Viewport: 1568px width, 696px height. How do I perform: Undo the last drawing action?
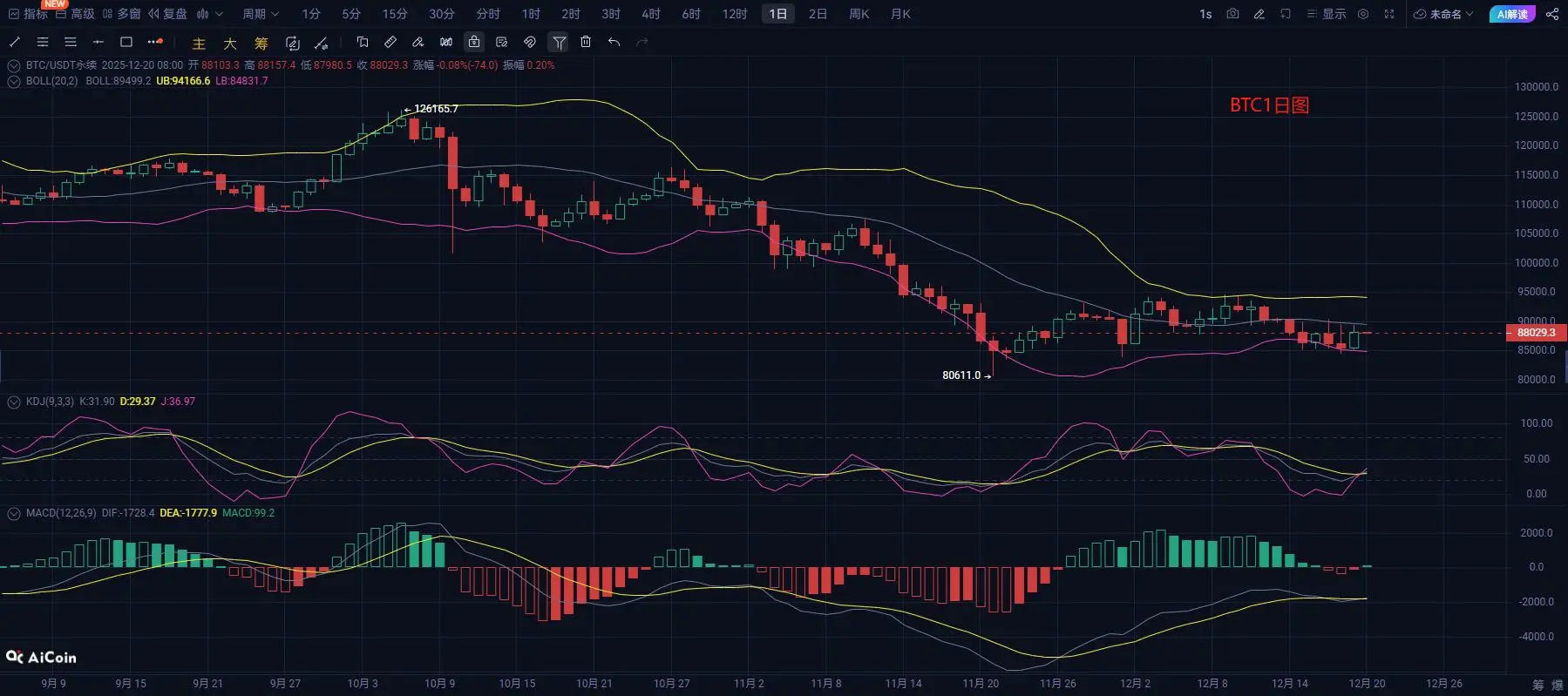(x=614, y=42)
